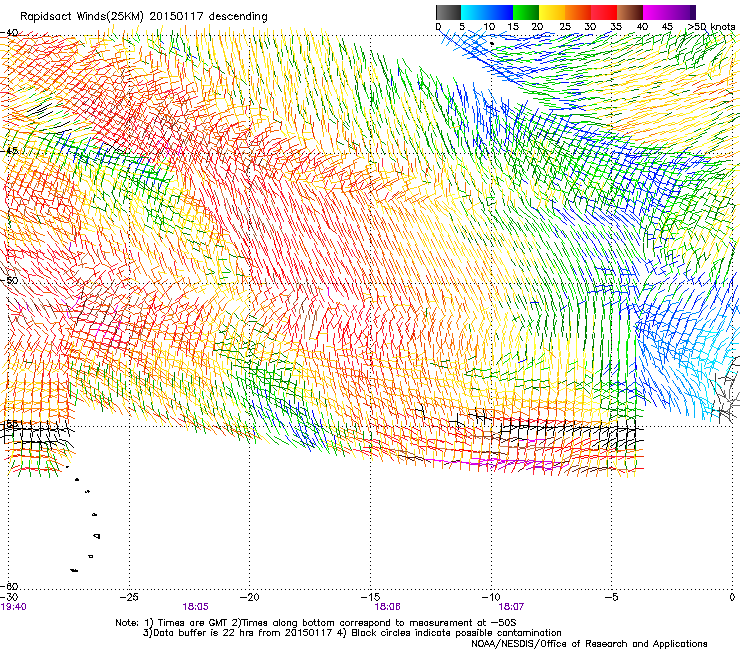The width and height of the screenshot is (740, 650).
Task: Click the legend scale label '25'
Action: click(x=565, y=27)
